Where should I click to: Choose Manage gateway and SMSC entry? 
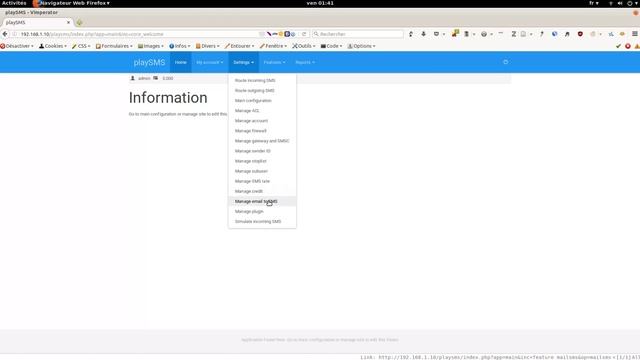pyautogui.click(x=262, y=141)
